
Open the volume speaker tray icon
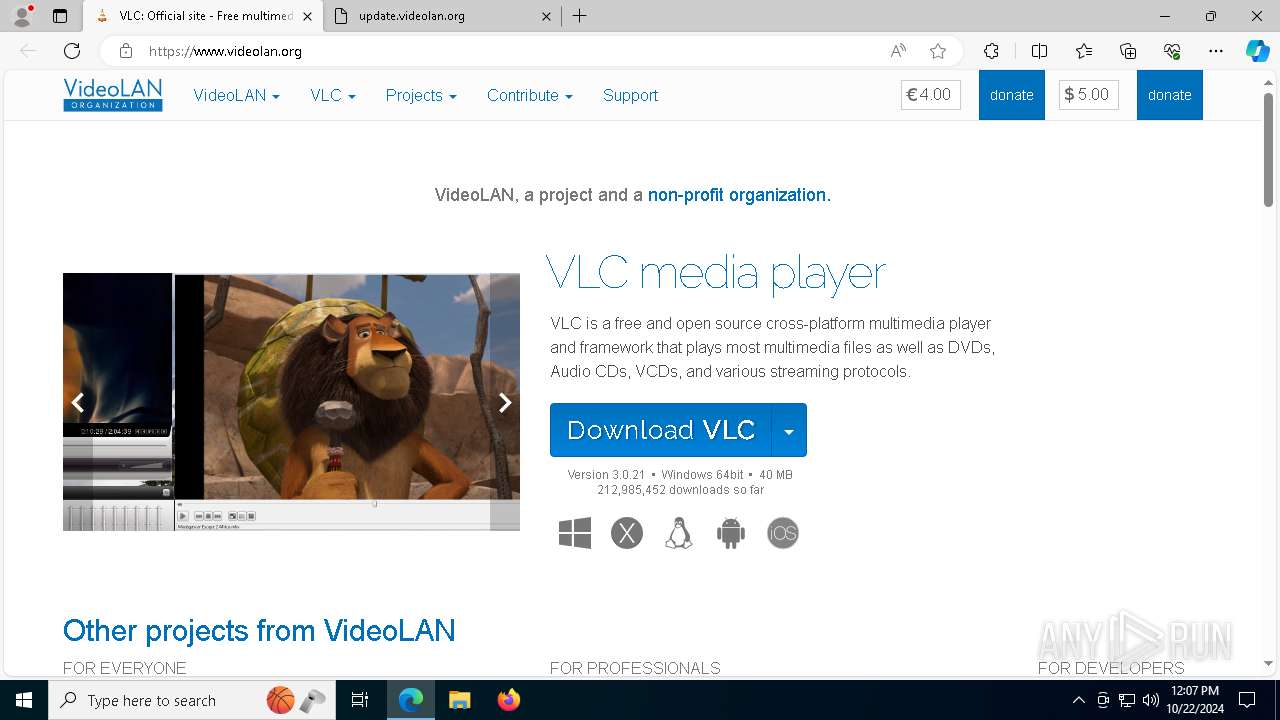pyautogui.click(x=1151, y=700)
